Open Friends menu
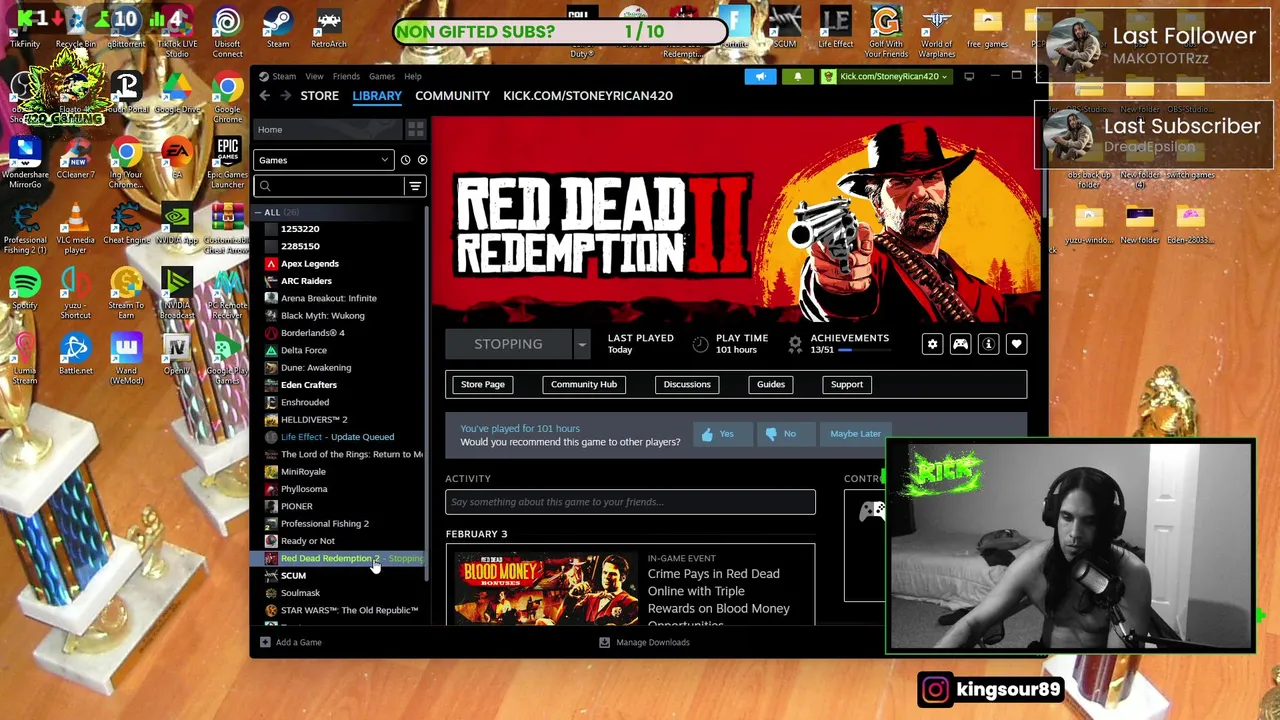 click(x=346, y=76)
